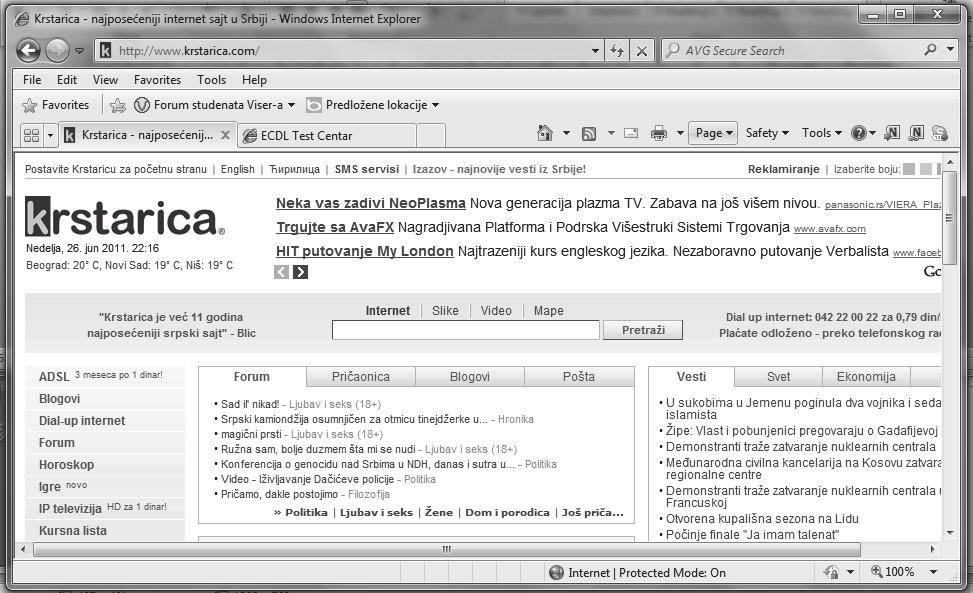This screenshot has height=593, width=973.
Task: Click the Read Mail envelope icon
Action: point(631,133)
